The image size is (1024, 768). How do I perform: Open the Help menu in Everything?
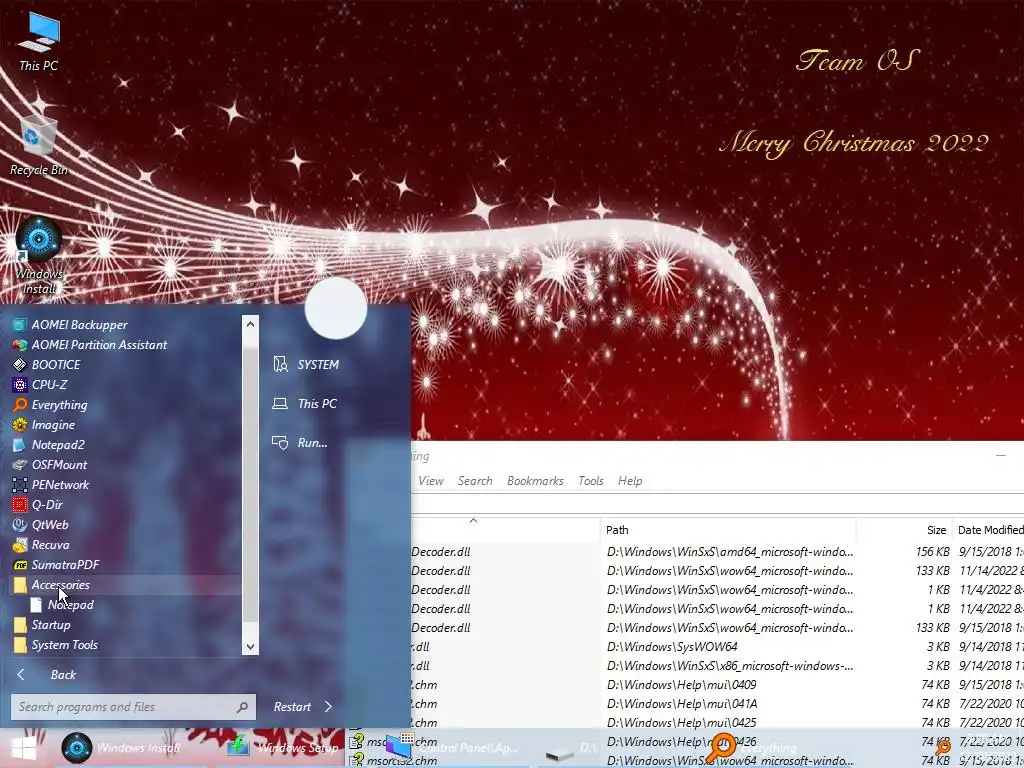click(630, 481)
